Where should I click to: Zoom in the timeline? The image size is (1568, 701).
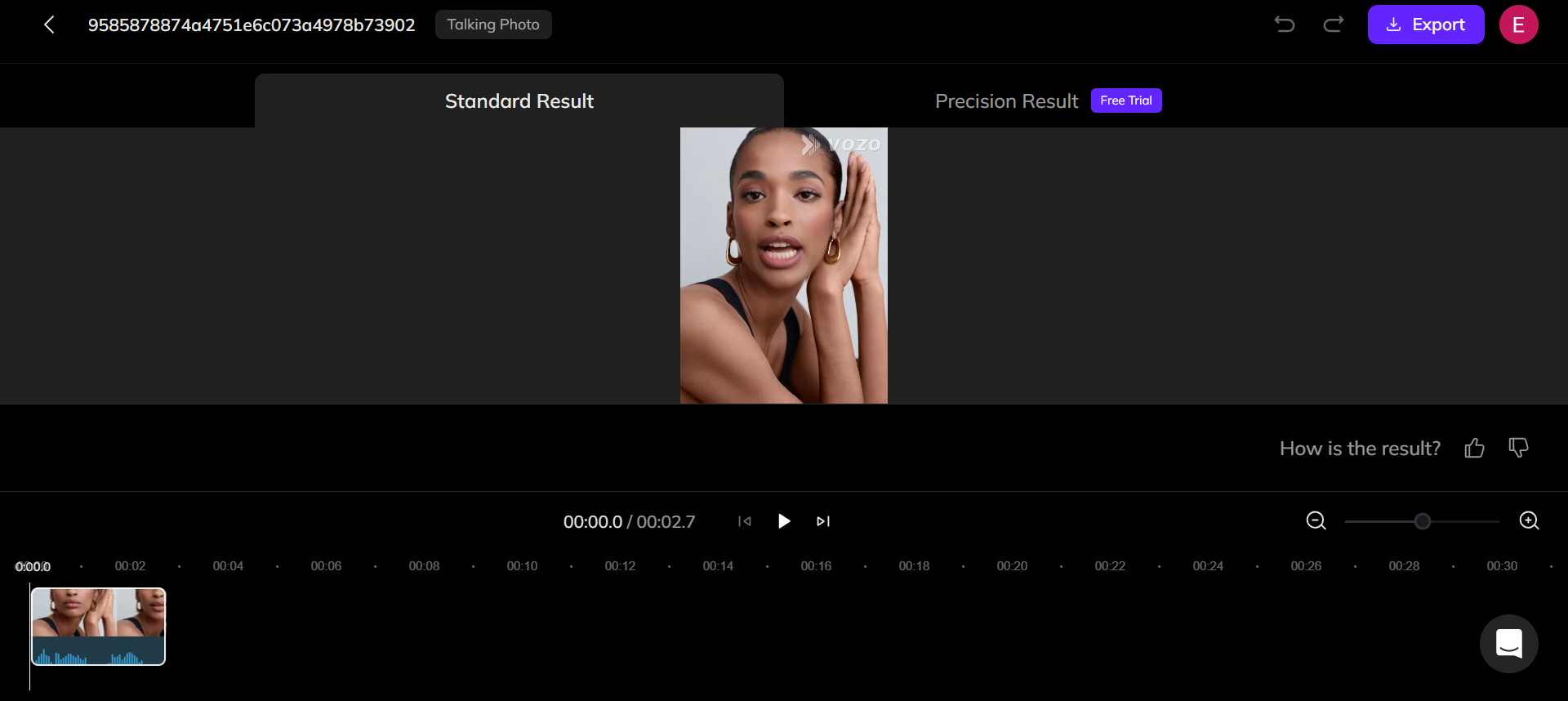click(1529, 520)
